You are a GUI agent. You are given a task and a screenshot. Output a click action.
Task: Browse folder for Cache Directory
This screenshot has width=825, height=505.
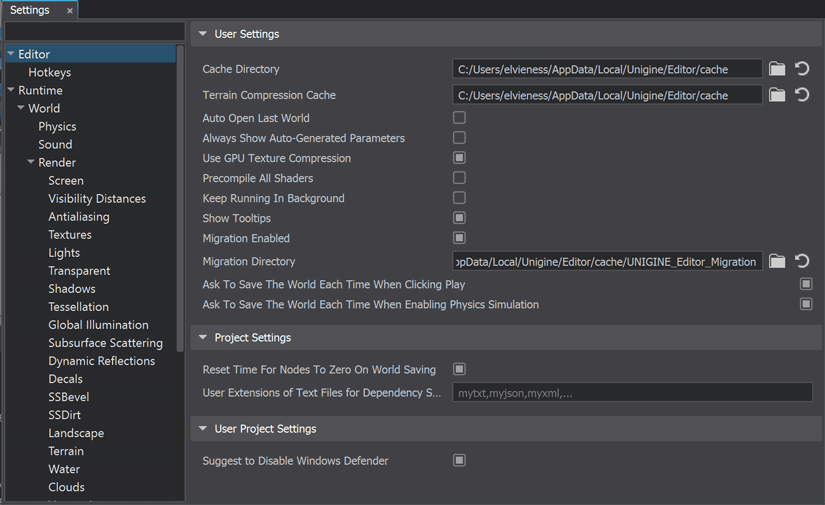[777, 69]
